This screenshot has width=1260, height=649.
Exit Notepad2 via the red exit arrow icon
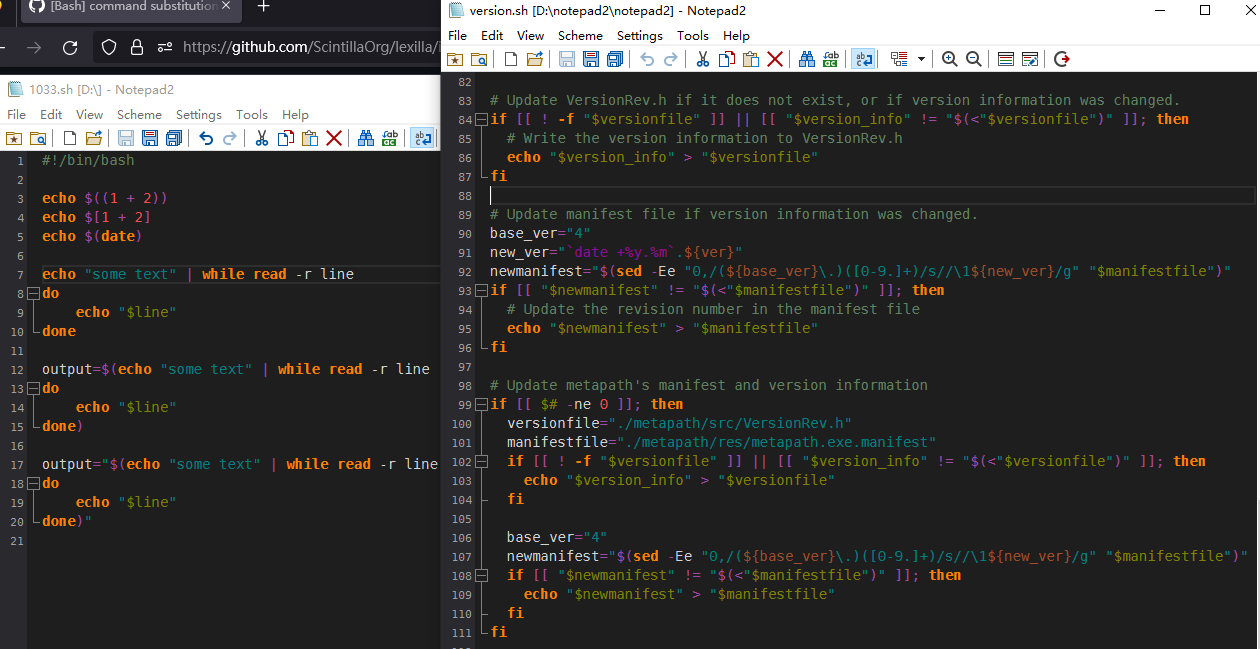pyautogui.click(x=1060, y=59)
